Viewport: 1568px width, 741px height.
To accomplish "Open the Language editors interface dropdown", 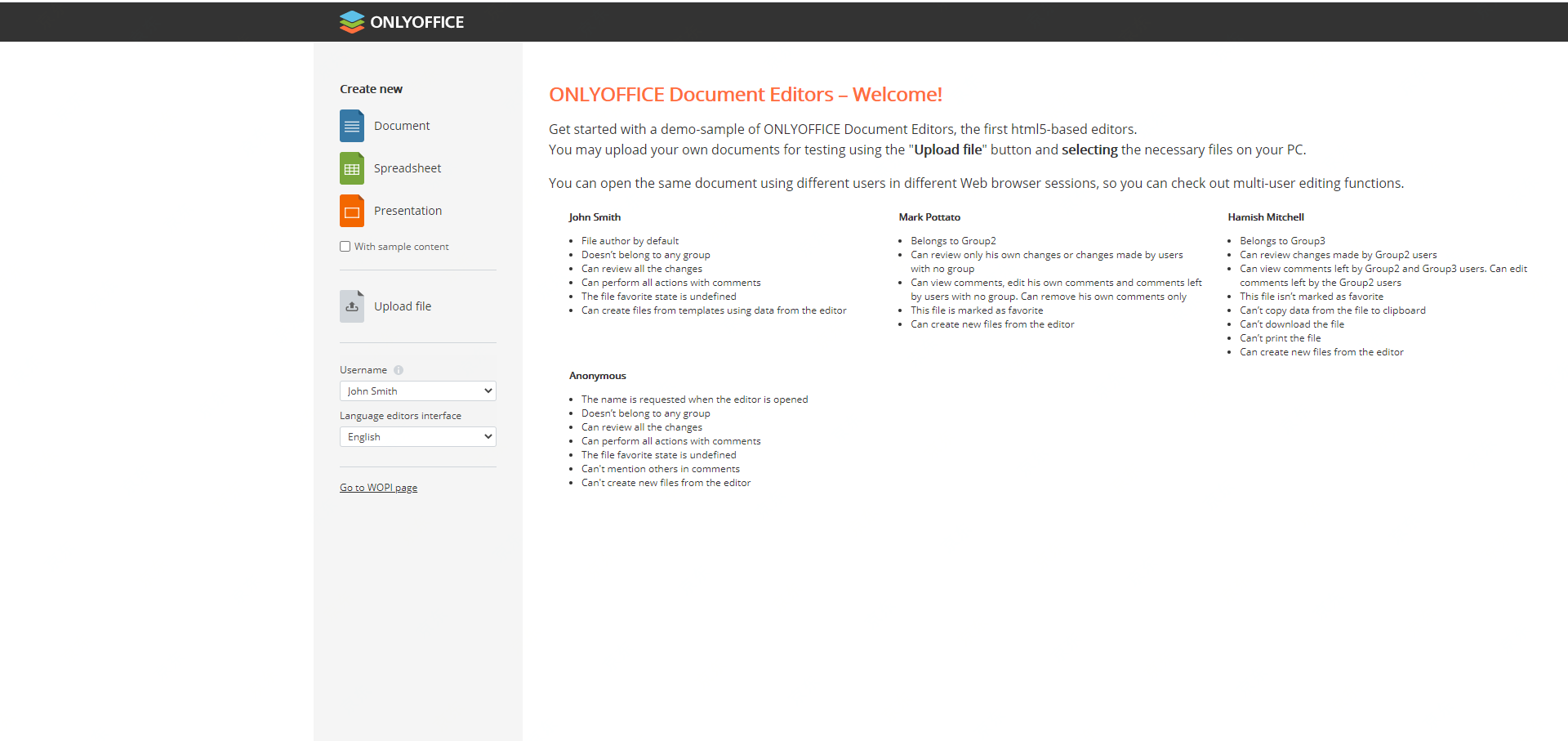I will click(x=418, y=437).
